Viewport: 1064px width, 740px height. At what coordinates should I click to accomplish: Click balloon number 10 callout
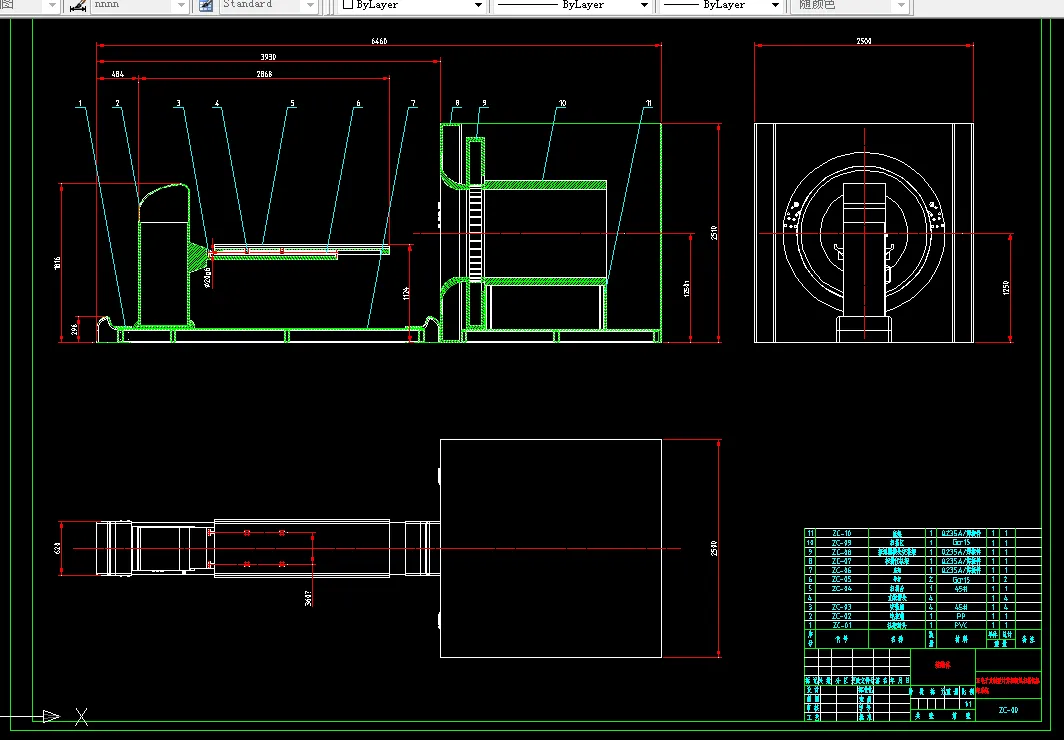click(x=562, y=103)
